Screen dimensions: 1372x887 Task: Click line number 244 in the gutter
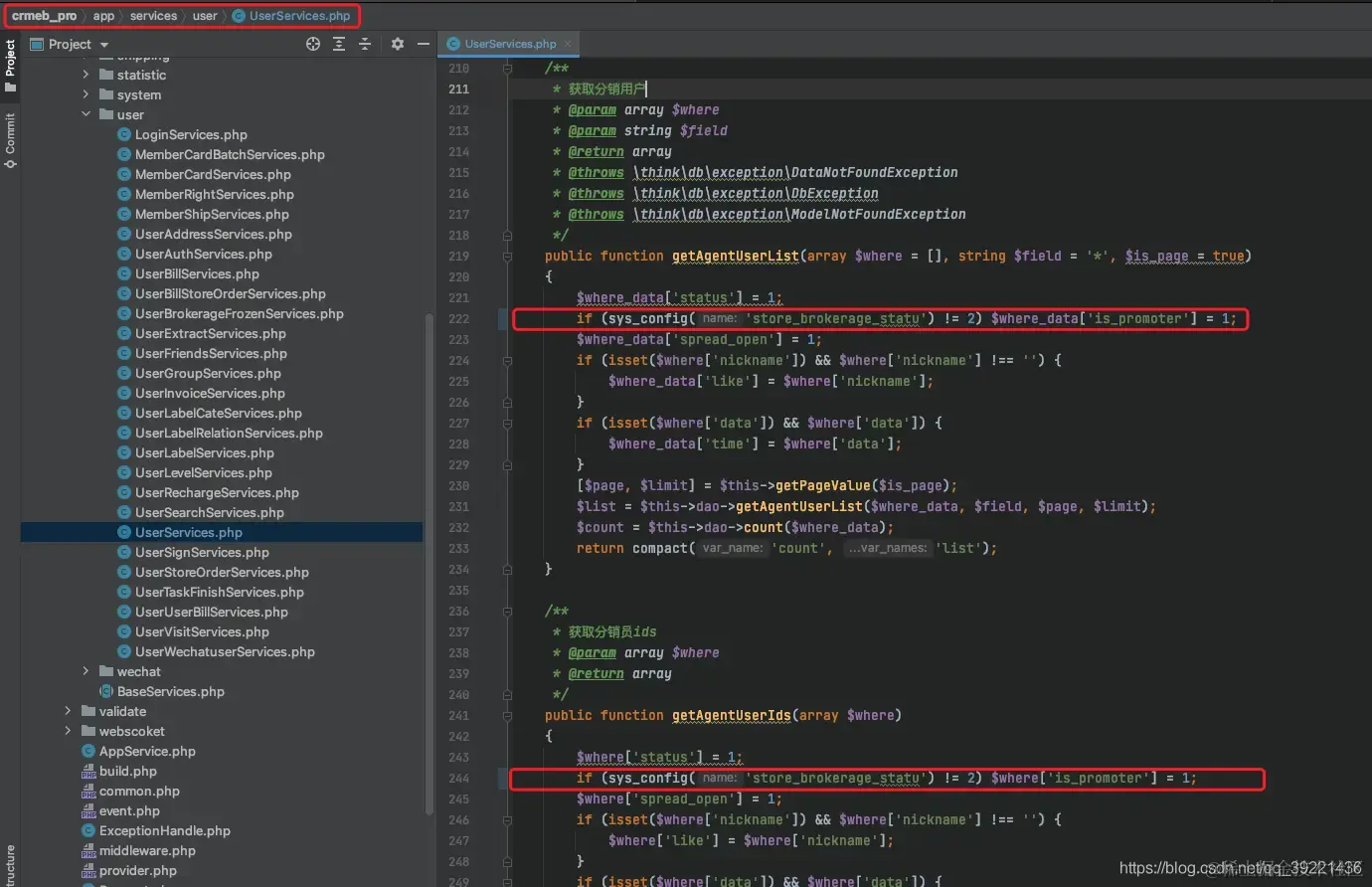[458, 779]
